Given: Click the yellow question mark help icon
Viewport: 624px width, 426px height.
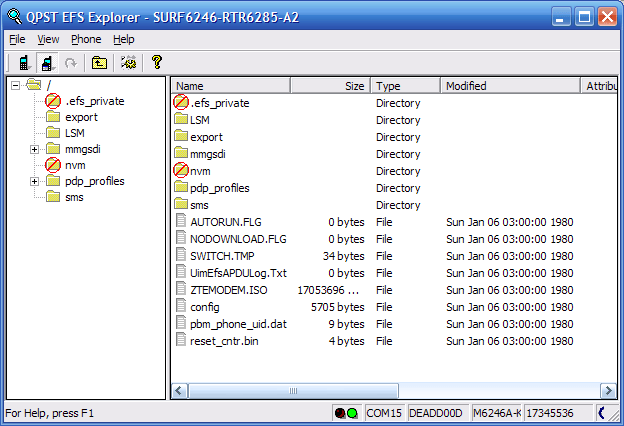Looking at the screenshot, I should [157, 62].
